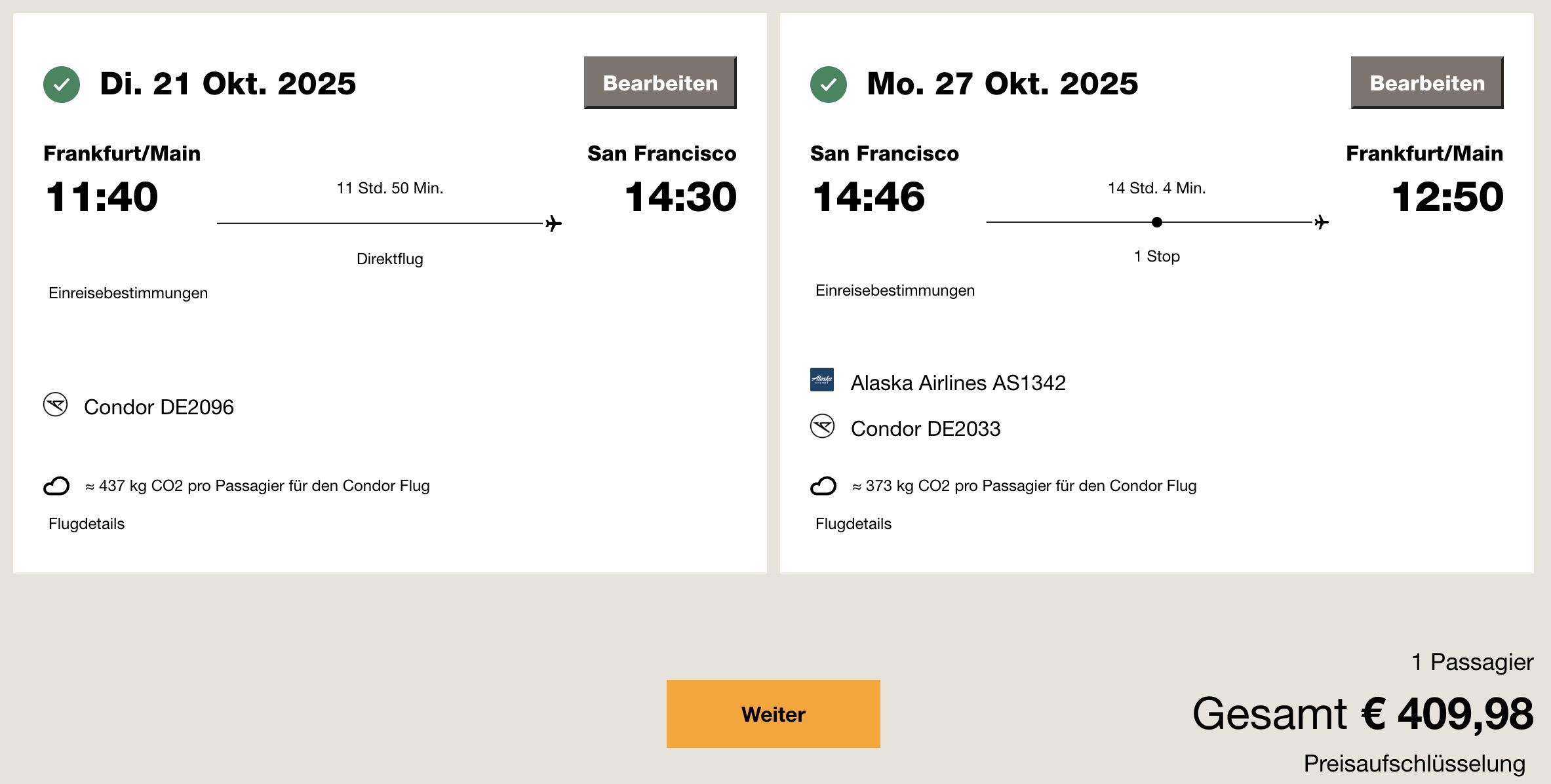Click the Alaska Airlines logo icon
Image resolution: width=1551 pixels, height=784 pixels.
pos(822,380)
